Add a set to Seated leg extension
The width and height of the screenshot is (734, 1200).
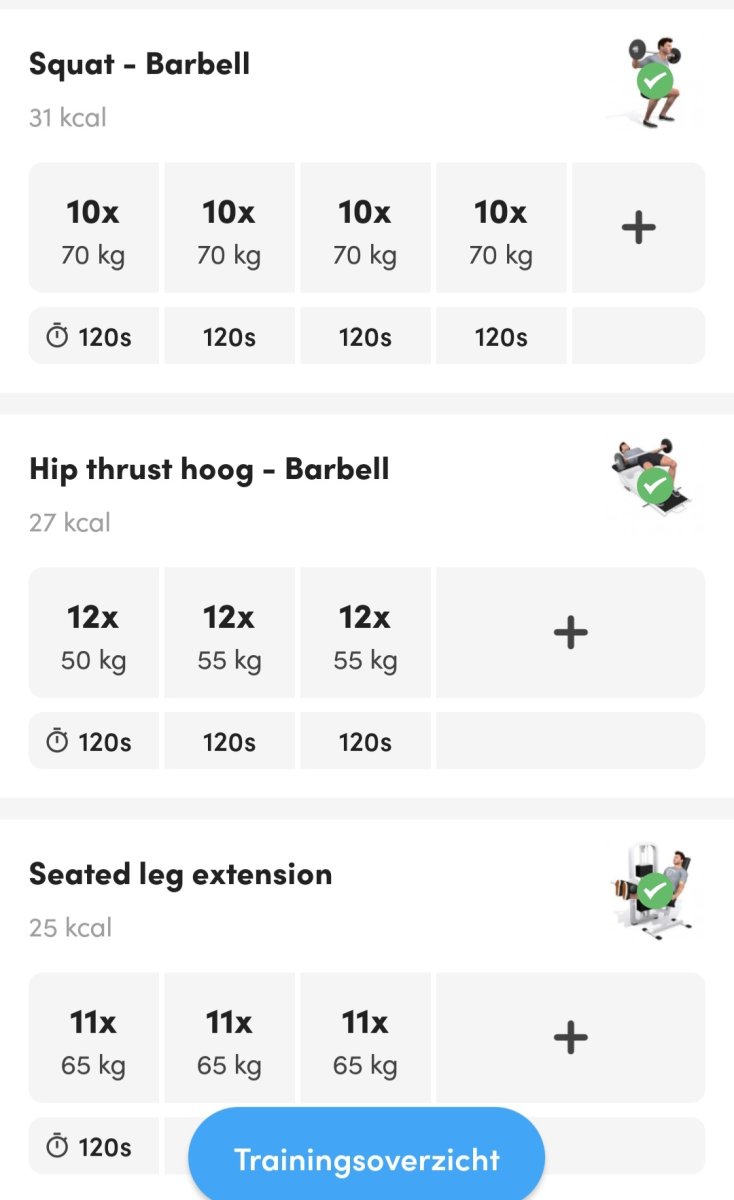pos(570,1038)
